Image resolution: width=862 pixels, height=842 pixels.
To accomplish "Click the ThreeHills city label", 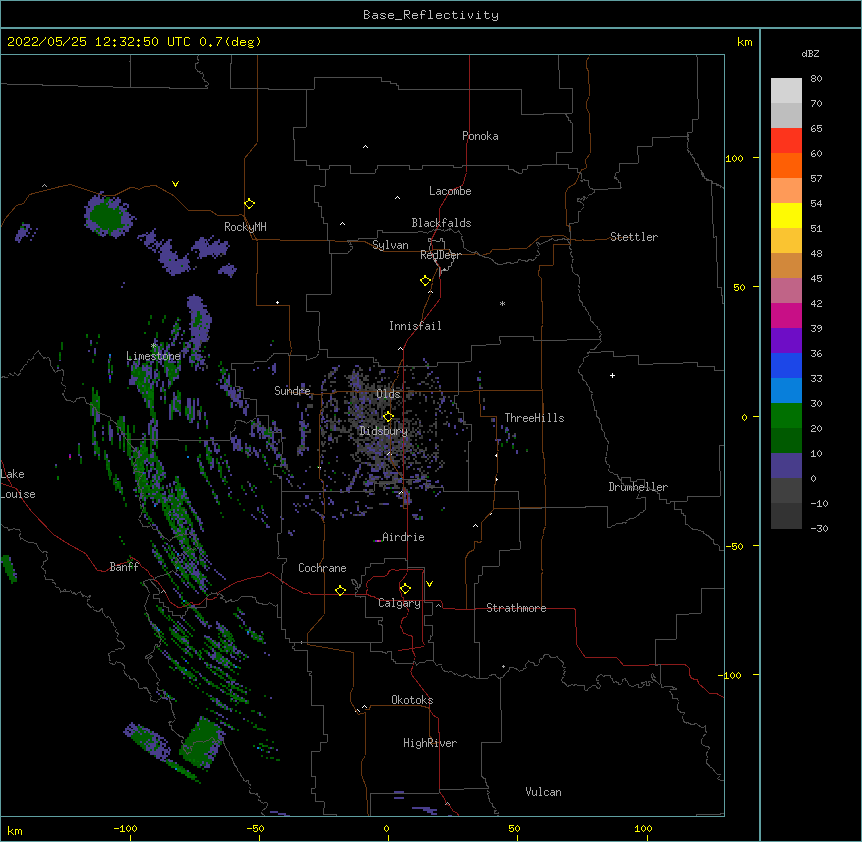I will [534, 418].
